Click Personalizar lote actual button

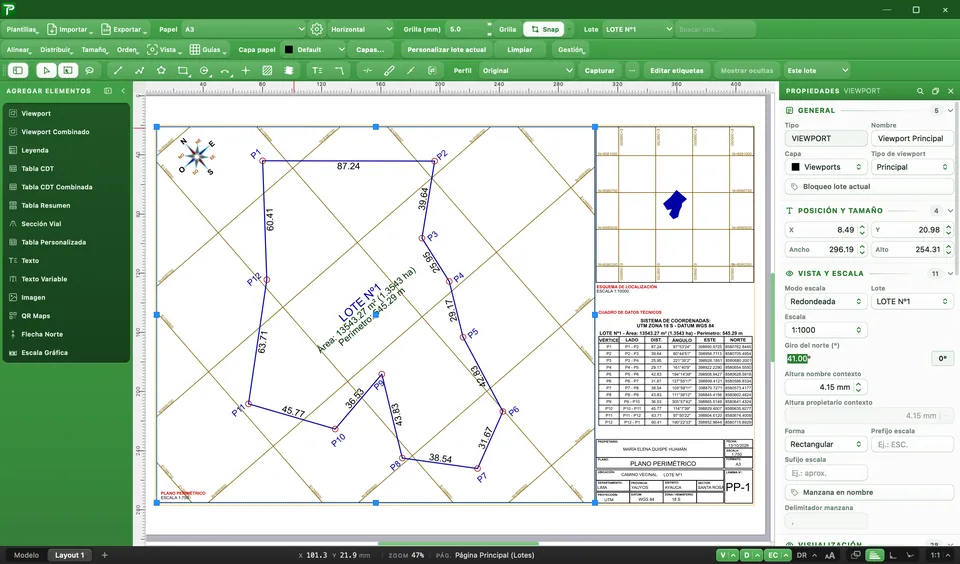click(446, 50)
